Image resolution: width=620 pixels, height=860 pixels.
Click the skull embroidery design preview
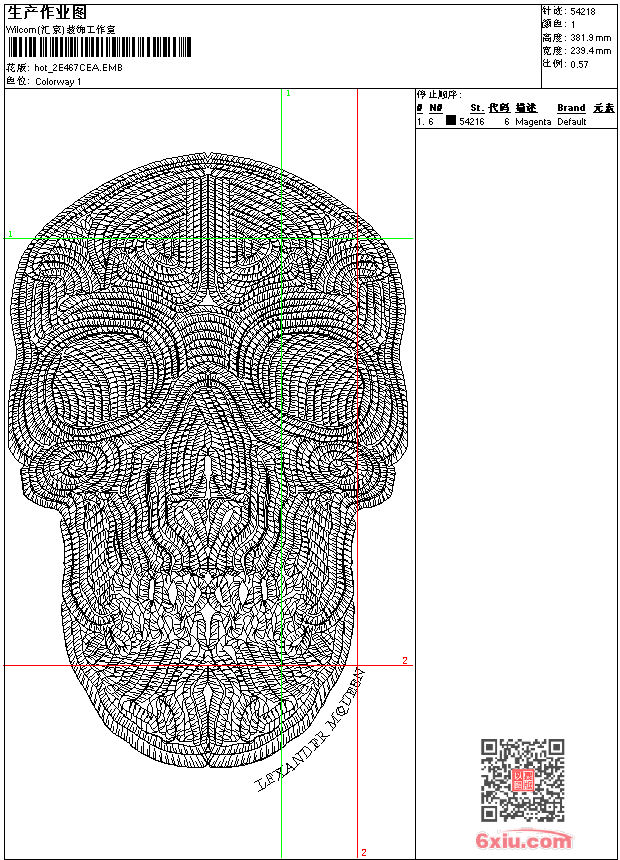(x=208, y=460)
